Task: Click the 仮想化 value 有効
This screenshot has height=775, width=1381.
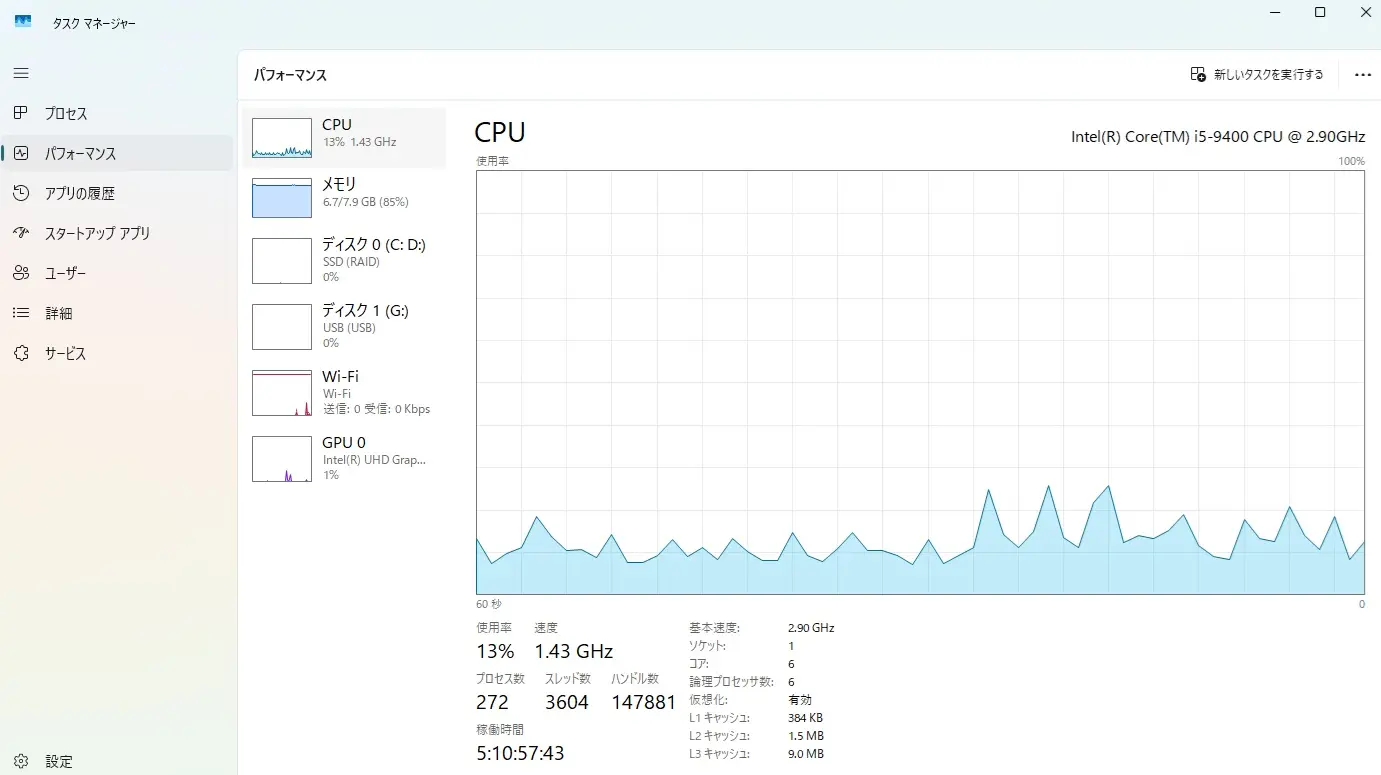Action: [x=800, y=700]
